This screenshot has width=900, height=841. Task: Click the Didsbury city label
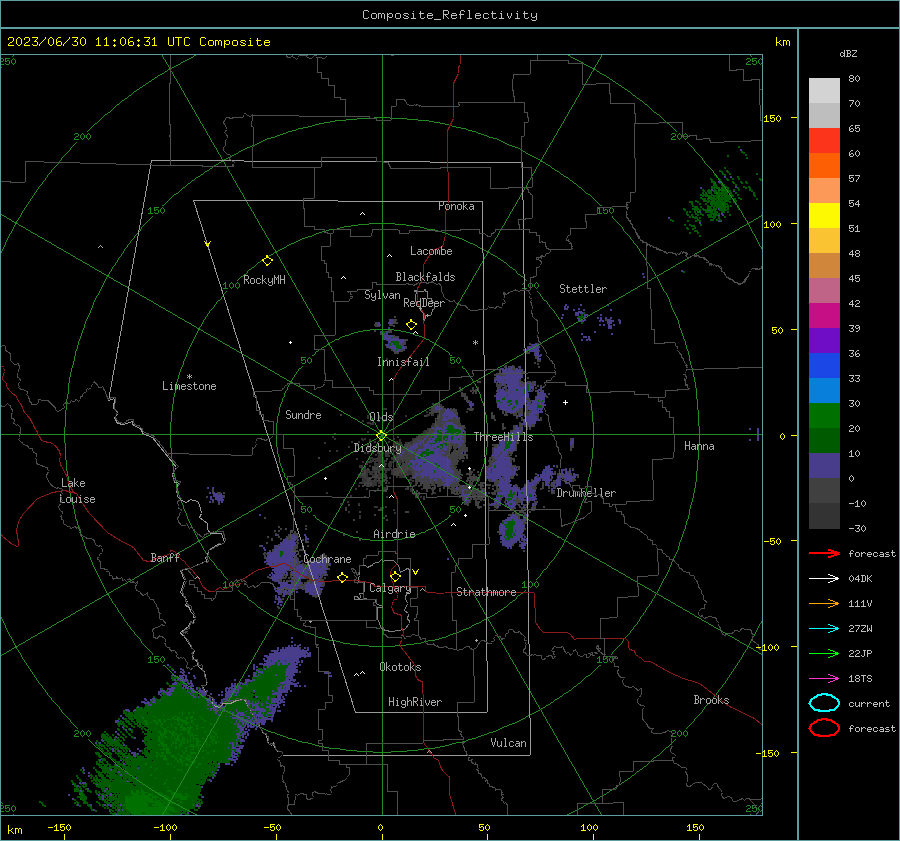[377, 448]
